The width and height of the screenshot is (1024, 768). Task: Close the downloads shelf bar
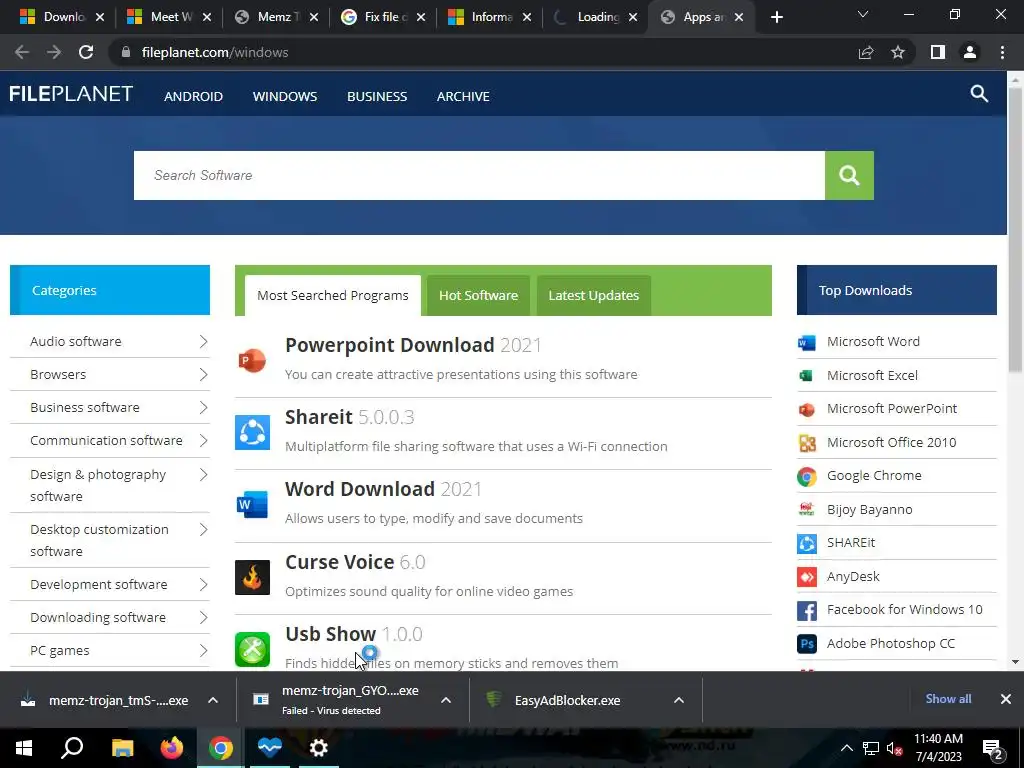click(x=1006, y=699)
